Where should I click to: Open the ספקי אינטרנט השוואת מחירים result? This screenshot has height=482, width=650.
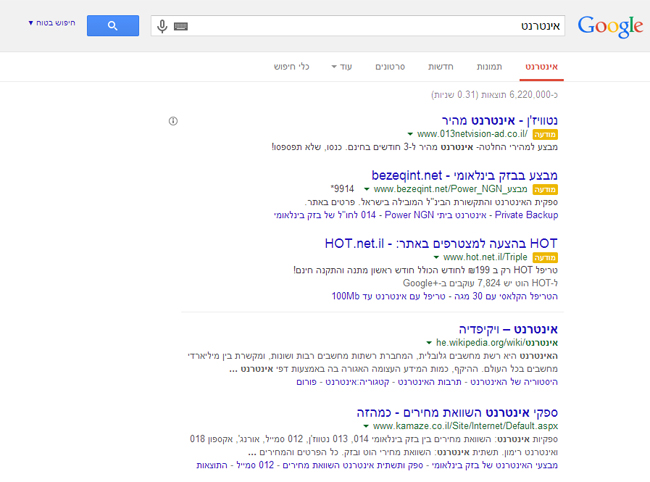point(457,413)
